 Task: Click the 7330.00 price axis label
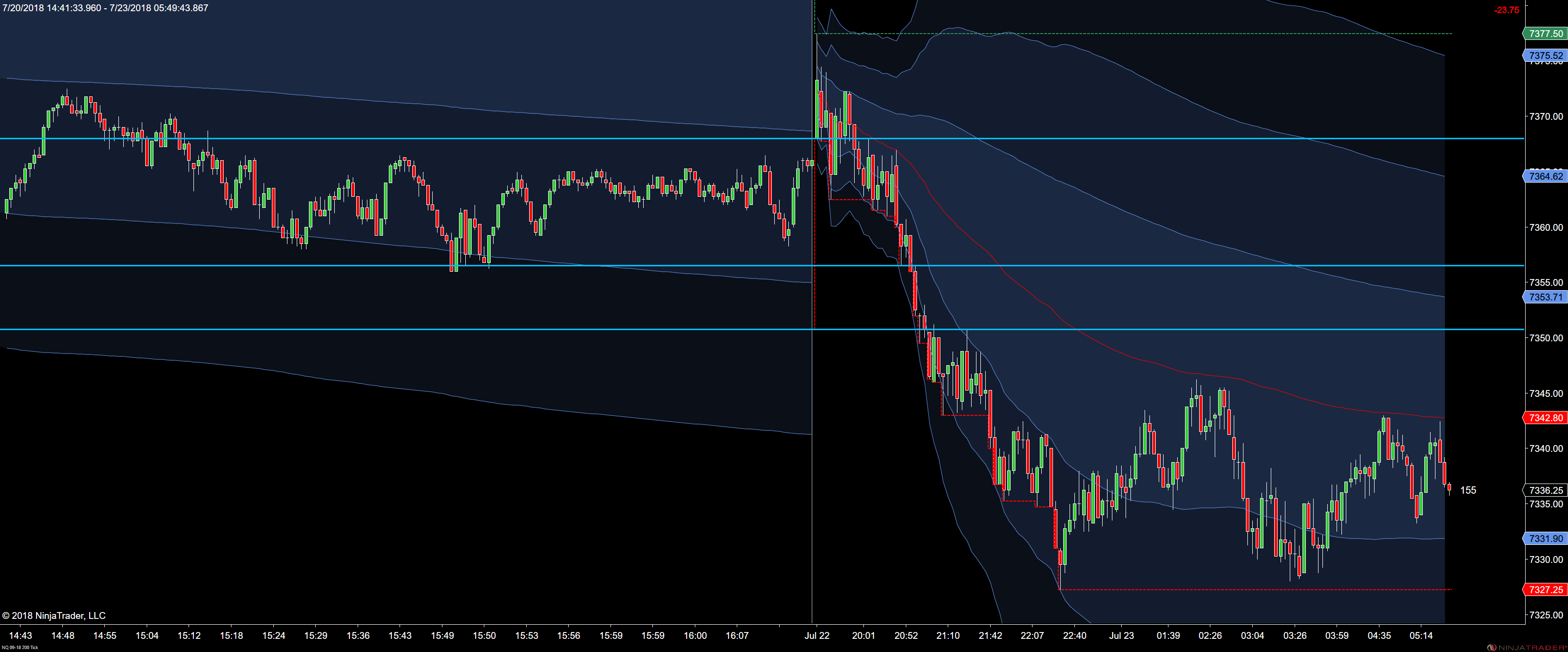pos(1546,559)
